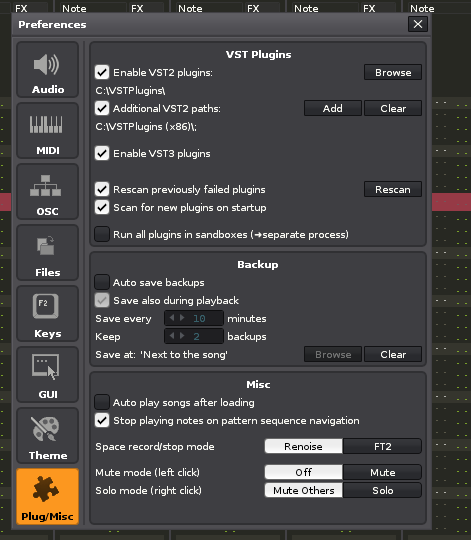Select the Keys F2 keycap icon
The width and height of the screenshot is (471, 540).
tap(45, 306)
